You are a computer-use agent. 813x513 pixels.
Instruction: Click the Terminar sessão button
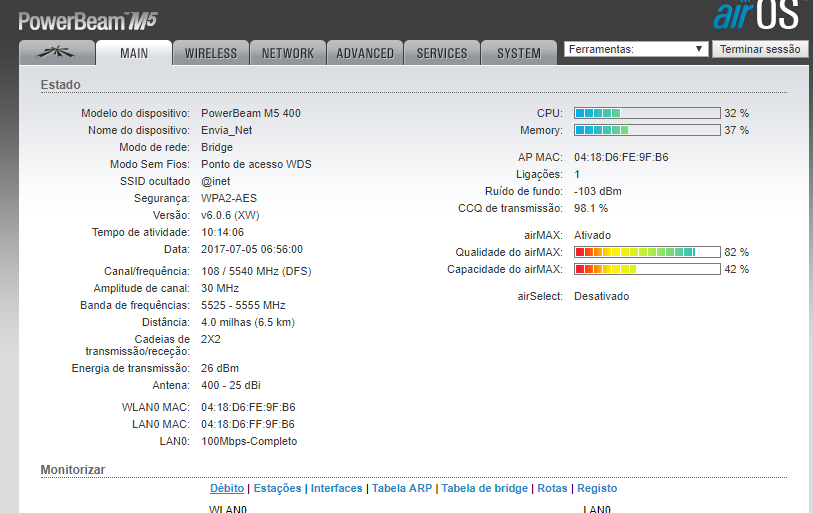pyautogui.click(x=760, y=49)
